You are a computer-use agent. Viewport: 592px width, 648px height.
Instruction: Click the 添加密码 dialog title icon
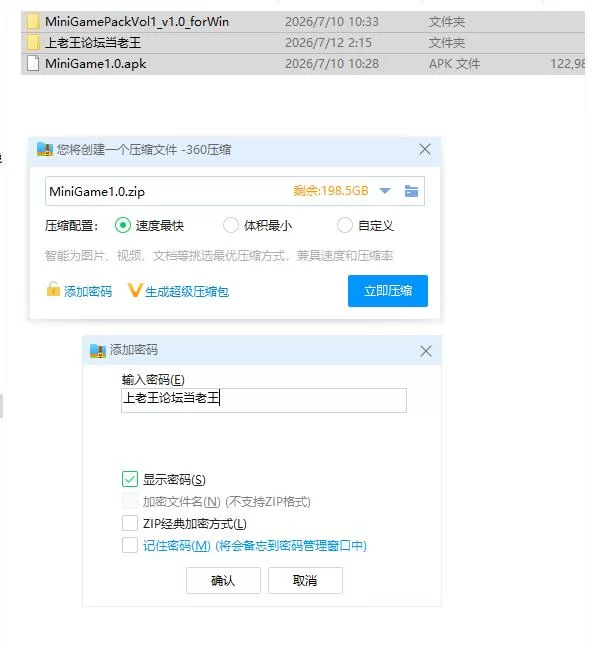(98, 350)
